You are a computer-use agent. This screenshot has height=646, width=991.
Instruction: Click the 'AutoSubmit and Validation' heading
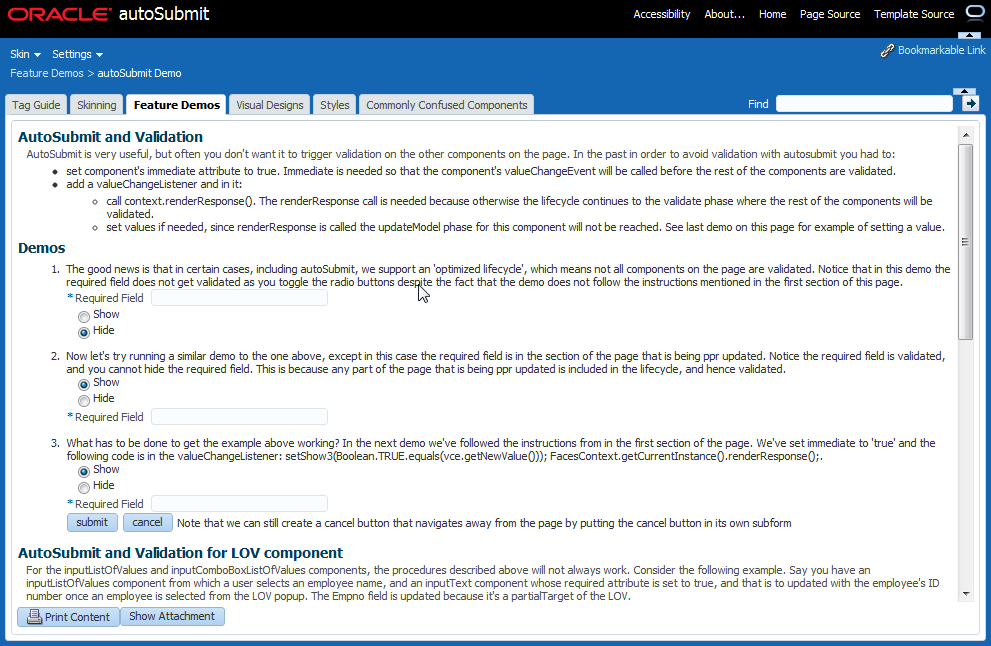[x=111, y=137]
